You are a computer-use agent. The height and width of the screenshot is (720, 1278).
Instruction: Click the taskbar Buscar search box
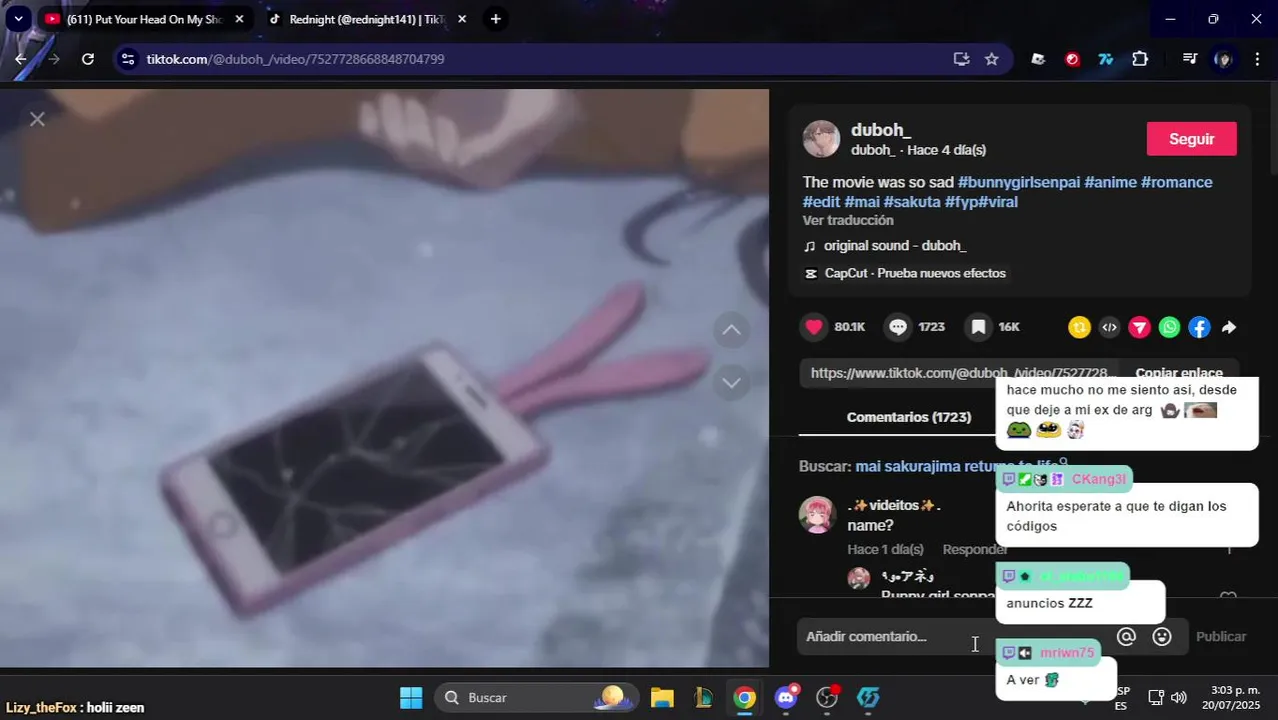click(536, 697)
